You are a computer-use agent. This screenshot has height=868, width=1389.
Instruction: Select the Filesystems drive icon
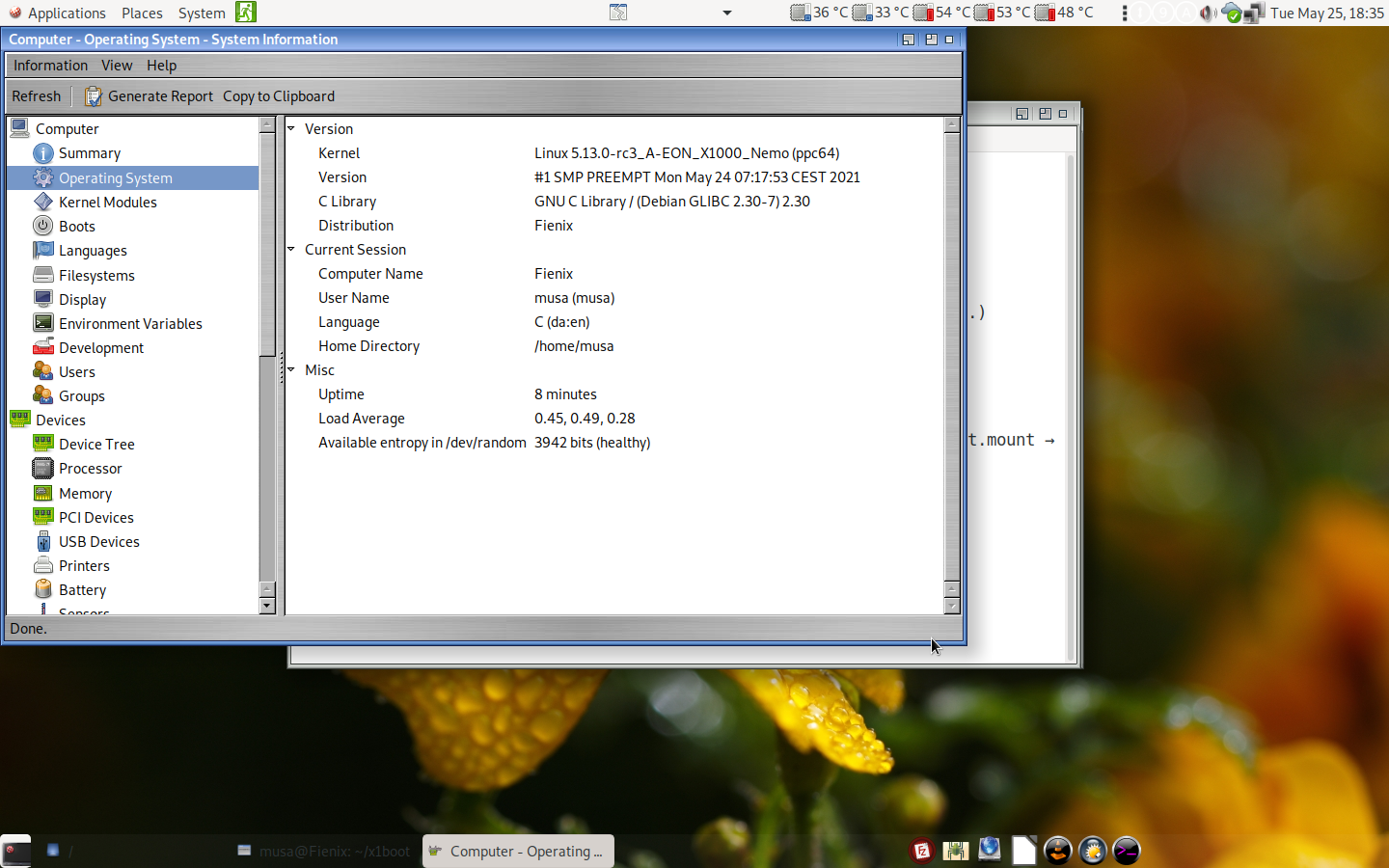click(x=43, y=275)
